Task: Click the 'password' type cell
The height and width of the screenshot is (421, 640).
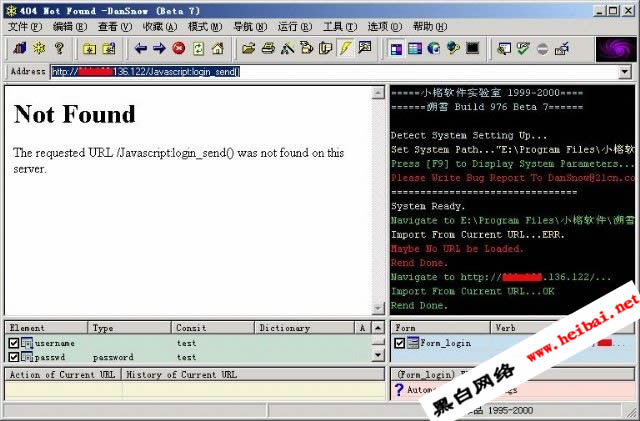Action: tap(113, 357)
